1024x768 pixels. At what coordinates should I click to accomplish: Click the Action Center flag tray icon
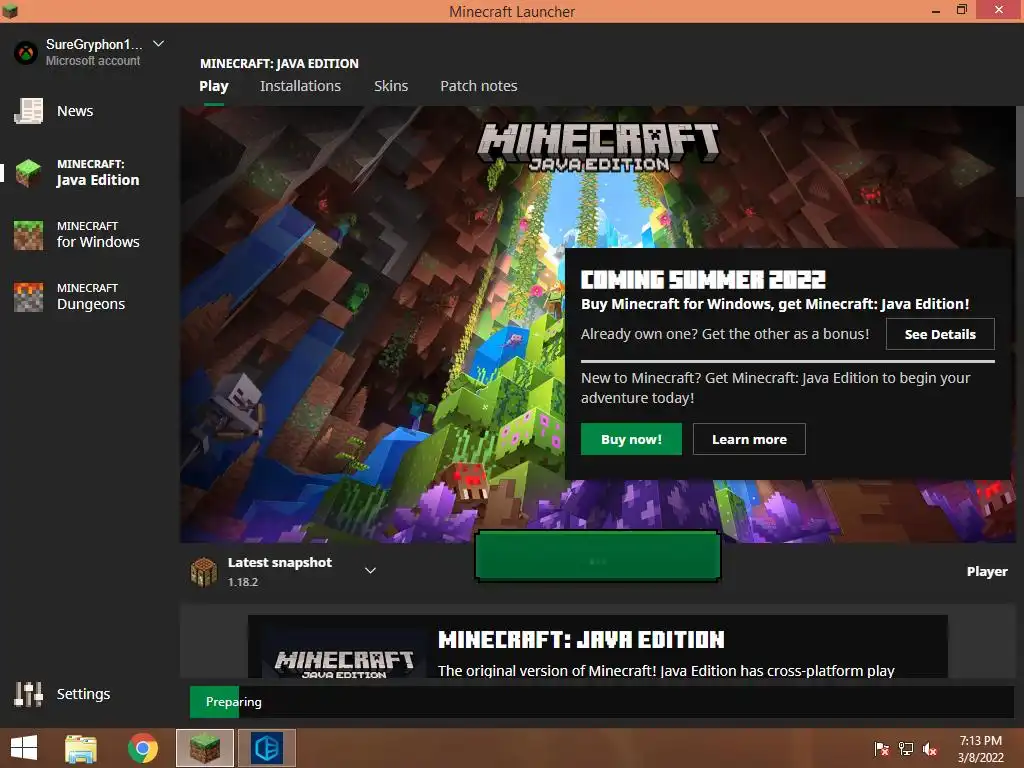881,749
